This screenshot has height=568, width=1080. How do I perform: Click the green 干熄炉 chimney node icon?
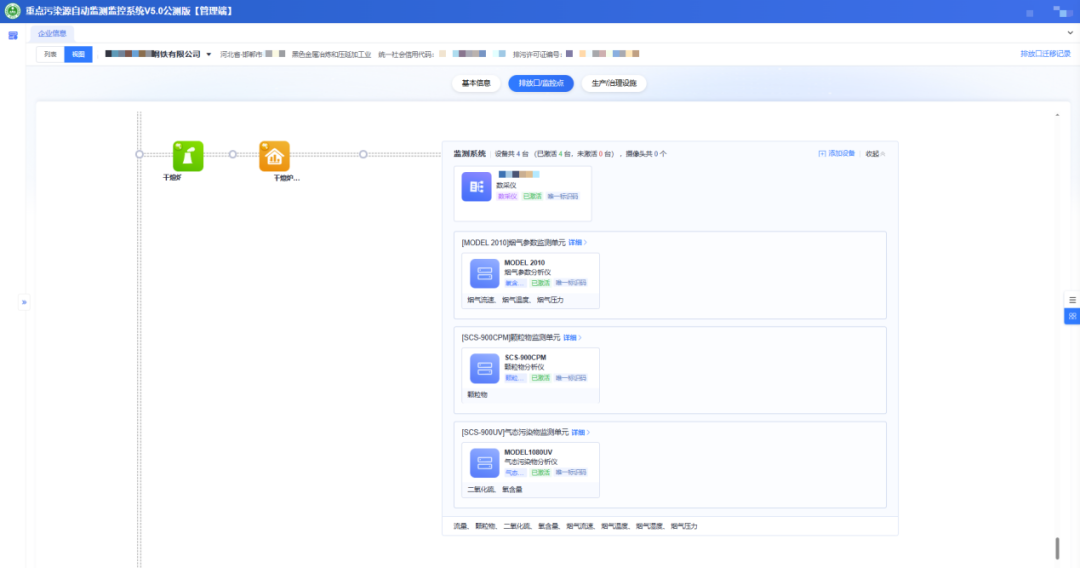tap(187, 156)
